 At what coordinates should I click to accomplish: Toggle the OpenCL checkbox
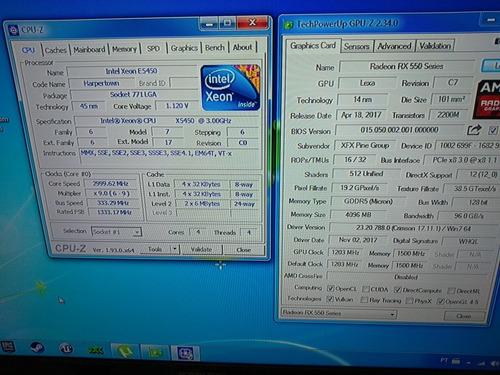coord(330,288)
